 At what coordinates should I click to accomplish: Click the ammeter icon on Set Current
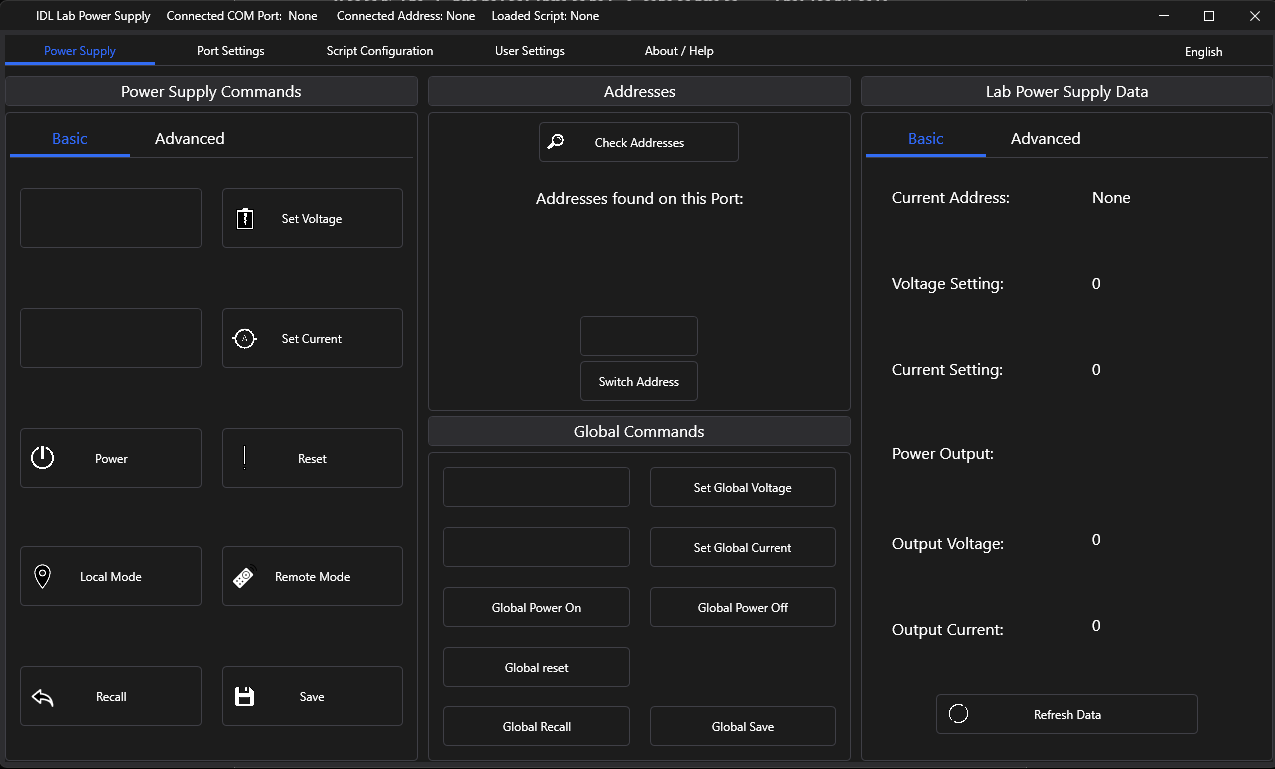[x=245, y=339]
